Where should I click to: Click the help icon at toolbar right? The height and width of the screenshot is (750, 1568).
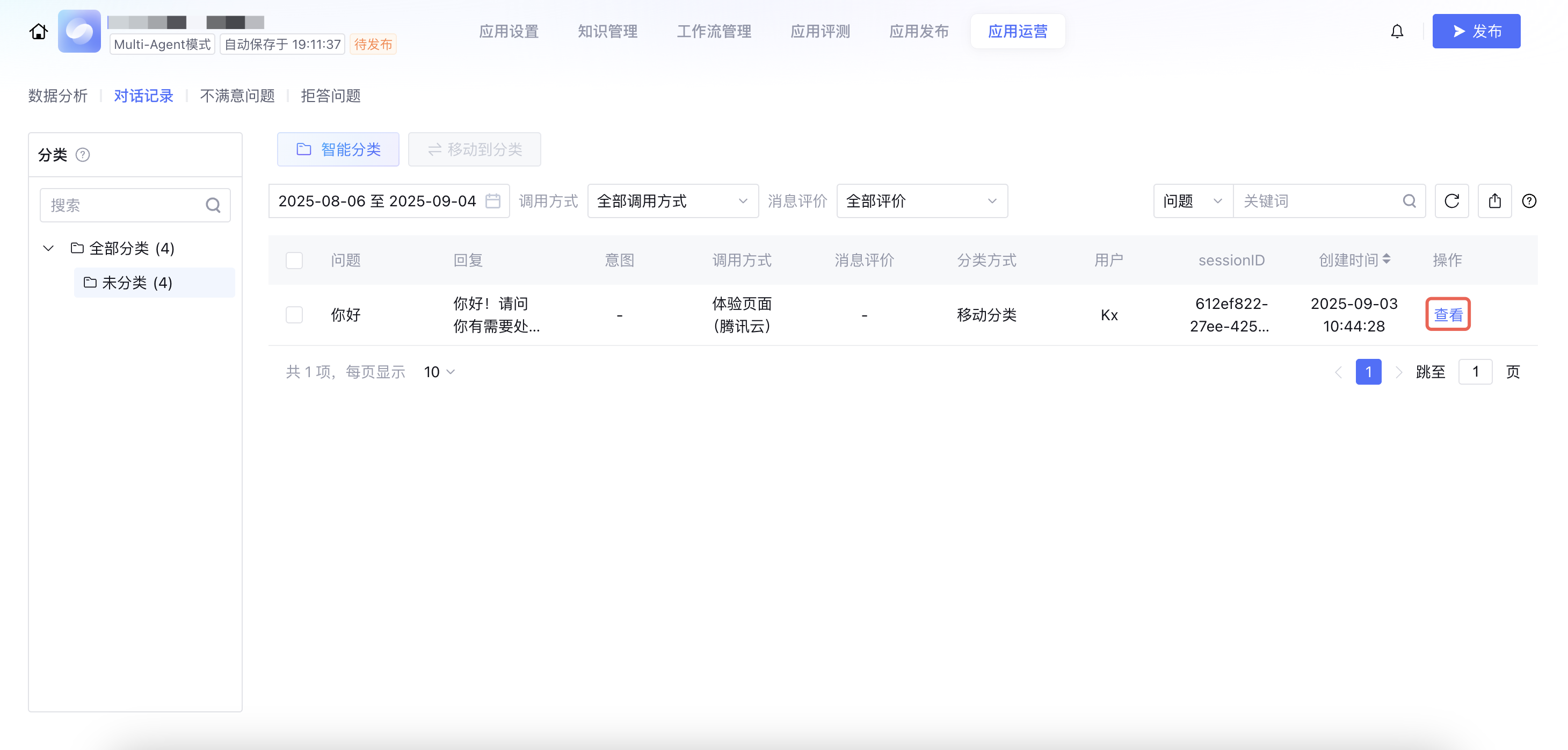pyautogui.click(x=1528, y=201)
